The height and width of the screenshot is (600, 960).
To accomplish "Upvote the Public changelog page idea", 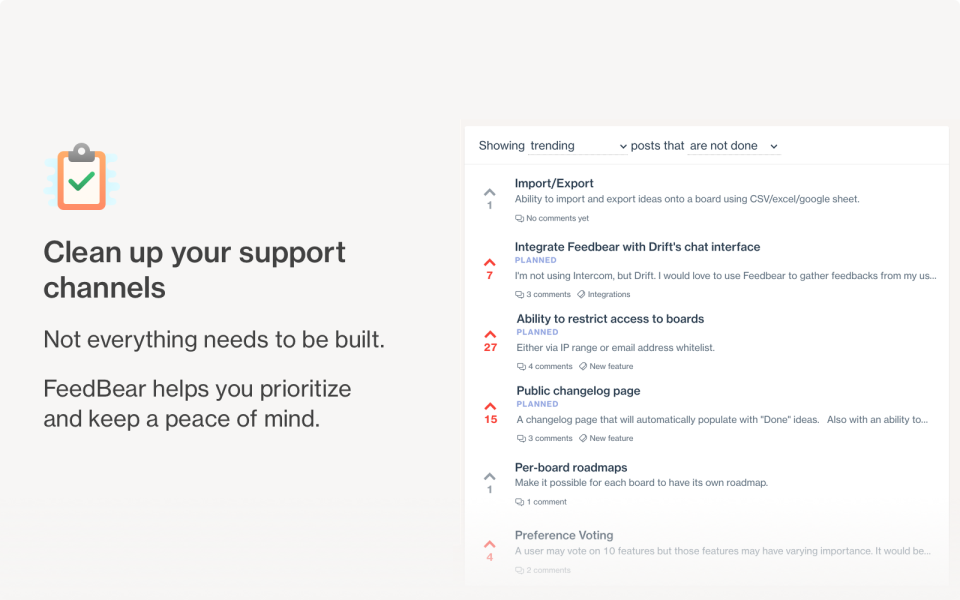I will (490, 407).
